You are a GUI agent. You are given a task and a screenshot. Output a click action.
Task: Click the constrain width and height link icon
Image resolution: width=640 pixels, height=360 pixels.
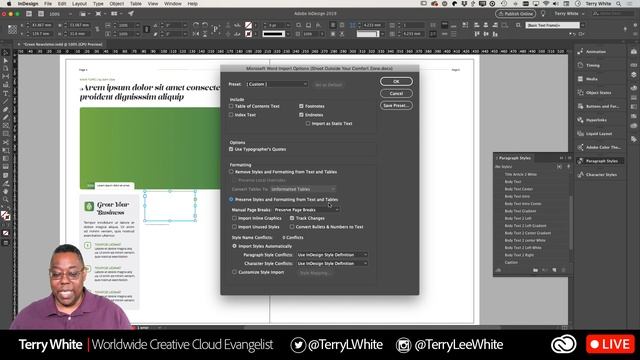[x=97, y=29]
